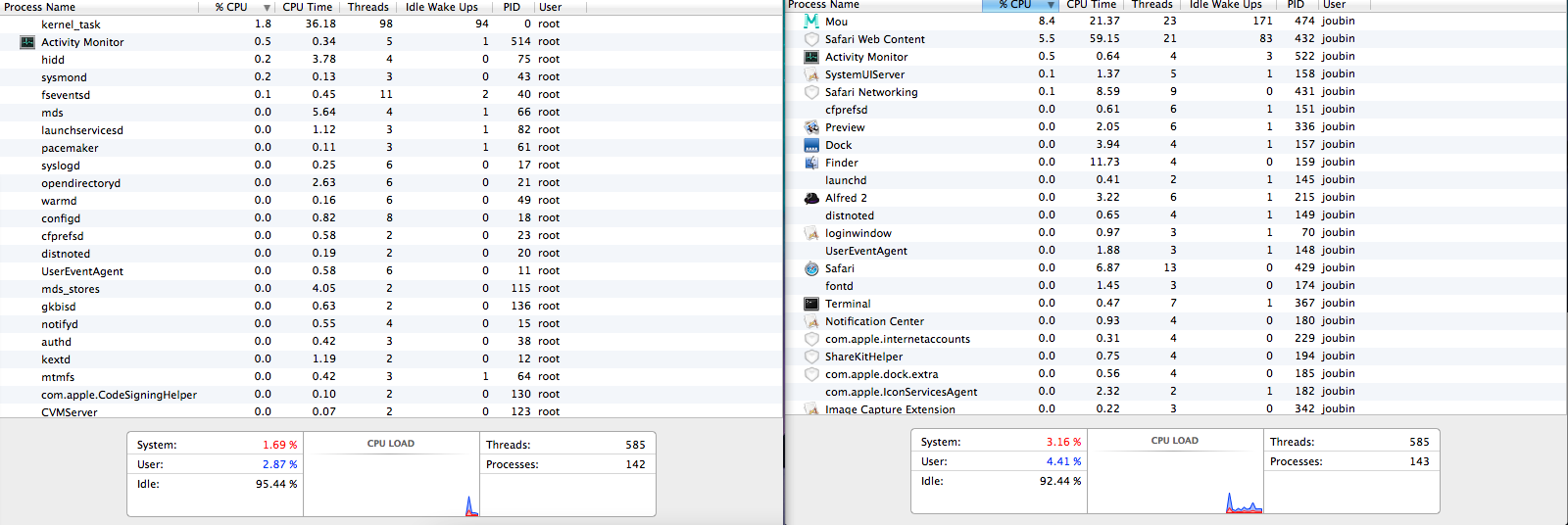Viewport: 1568px width, 525px height.
Task: Sort left window by CPU Time
Action: (307, 7)
